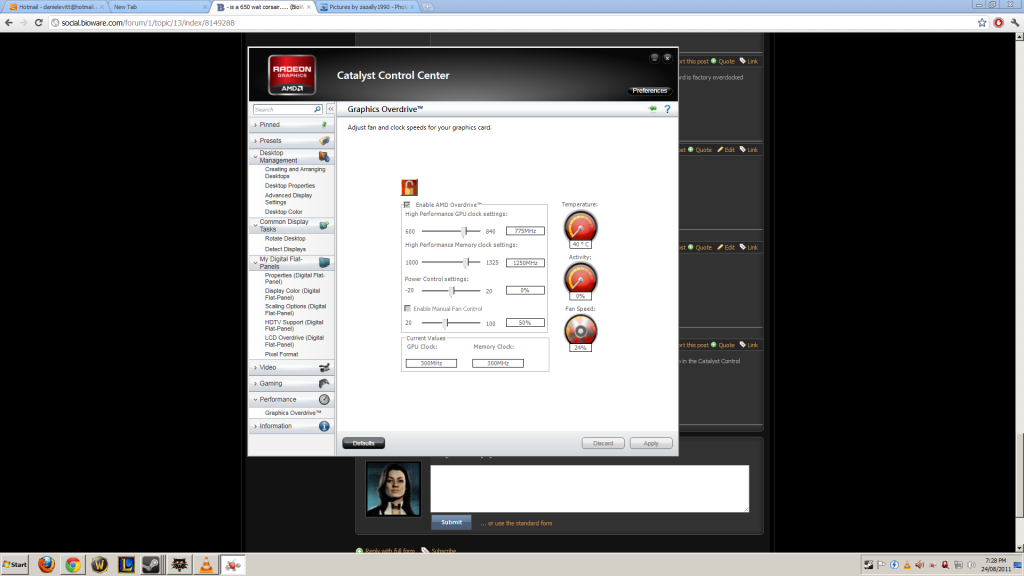Screen dimensions: 1024x576
Task: Click the orange Overdrive unlock padlock icon
Action: pyautogui.click(x=409, y=187)
